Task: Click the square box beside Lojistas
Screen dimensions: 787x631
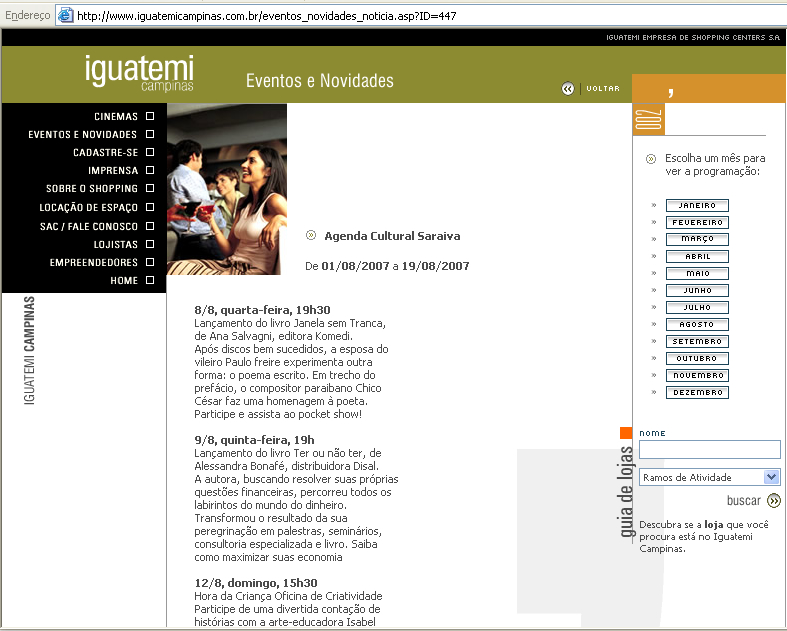Action: point(150,244)
